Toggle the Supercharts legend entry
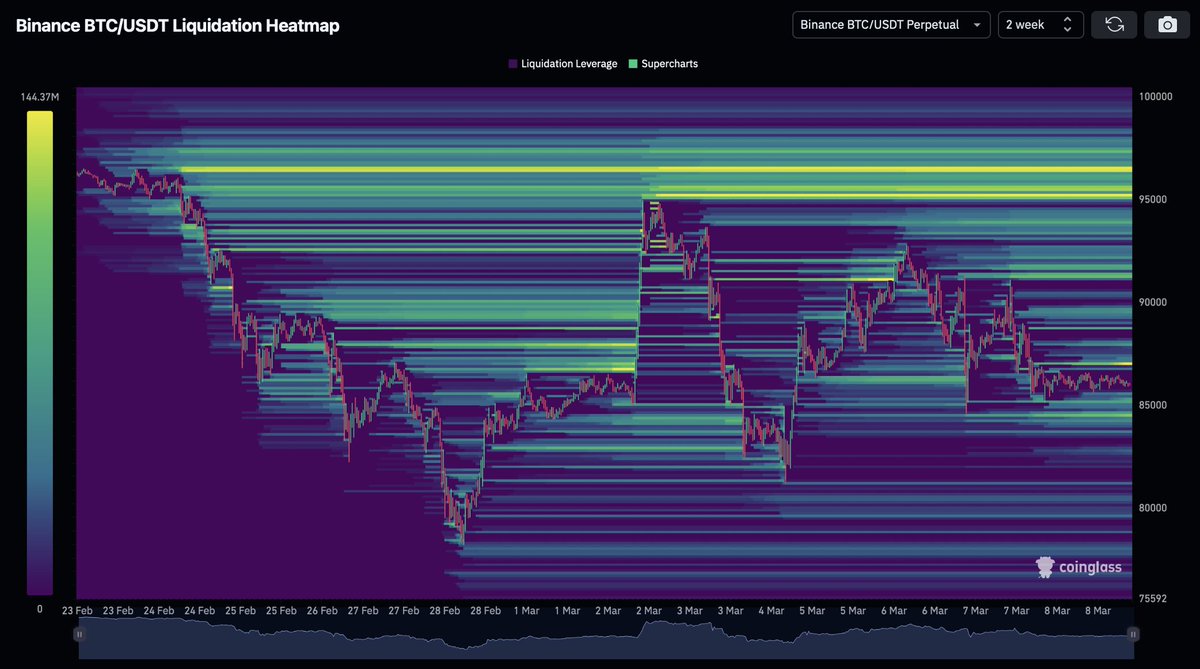 coord(663,64)
